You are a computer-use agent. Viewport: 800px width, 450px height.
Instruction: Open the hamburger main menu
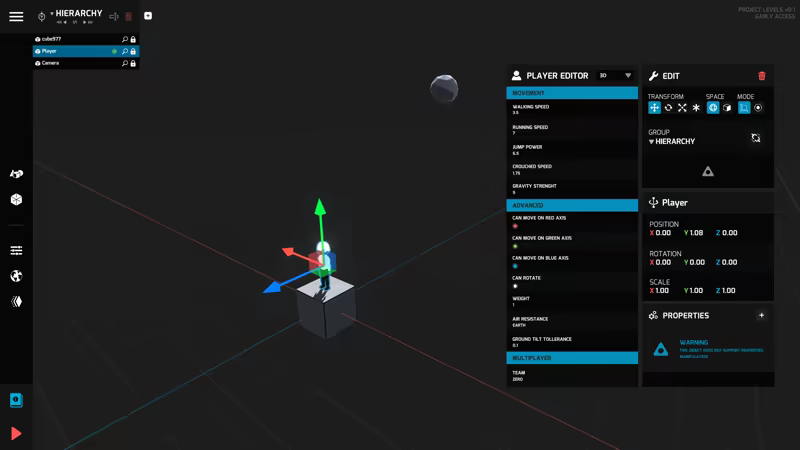(x=16, y=16)
